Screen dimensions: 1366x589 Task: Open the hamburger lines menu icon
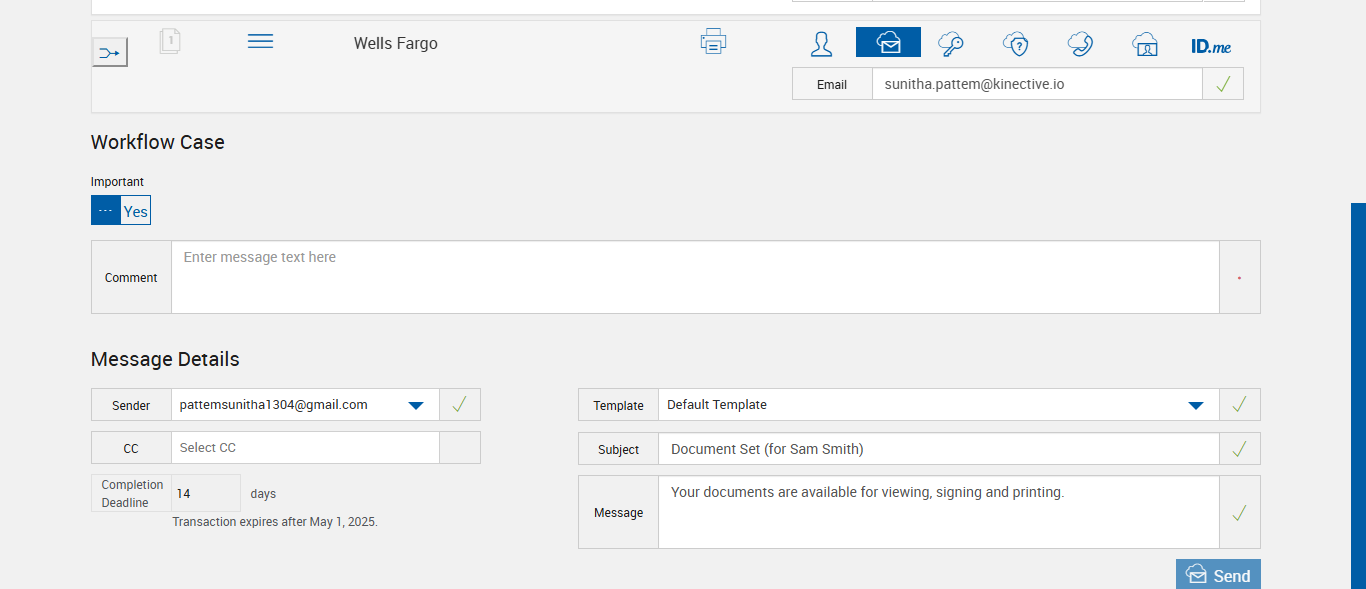(260, 41)
